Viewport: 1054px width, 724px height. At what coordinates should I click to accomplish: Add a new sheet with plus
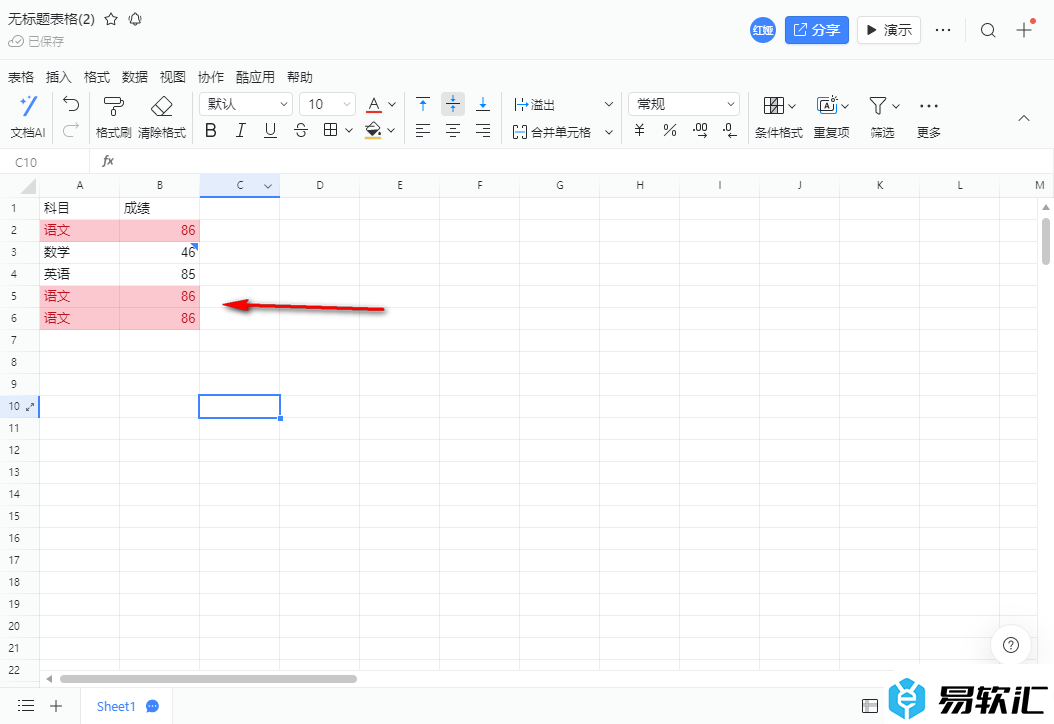click(x=56, y=705)
